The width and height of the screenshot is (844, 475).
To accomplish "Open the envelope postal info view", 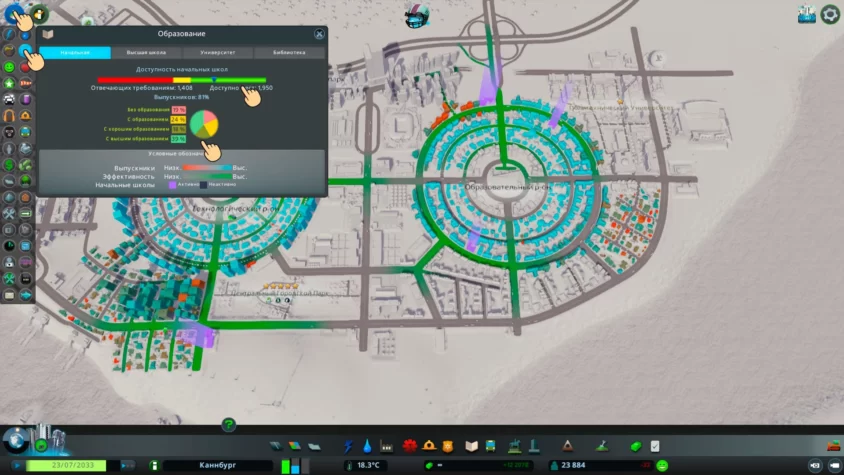I will click(9, 295).
